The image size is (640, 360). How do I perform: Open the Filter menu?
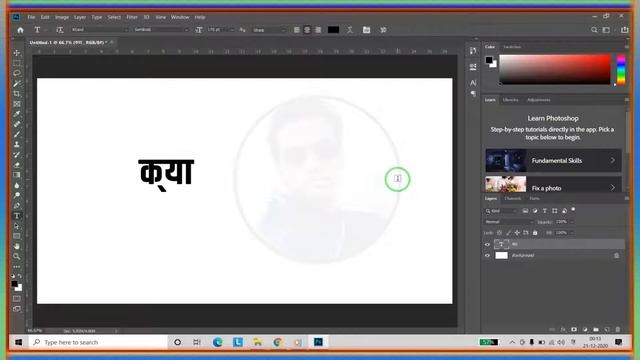132,17
